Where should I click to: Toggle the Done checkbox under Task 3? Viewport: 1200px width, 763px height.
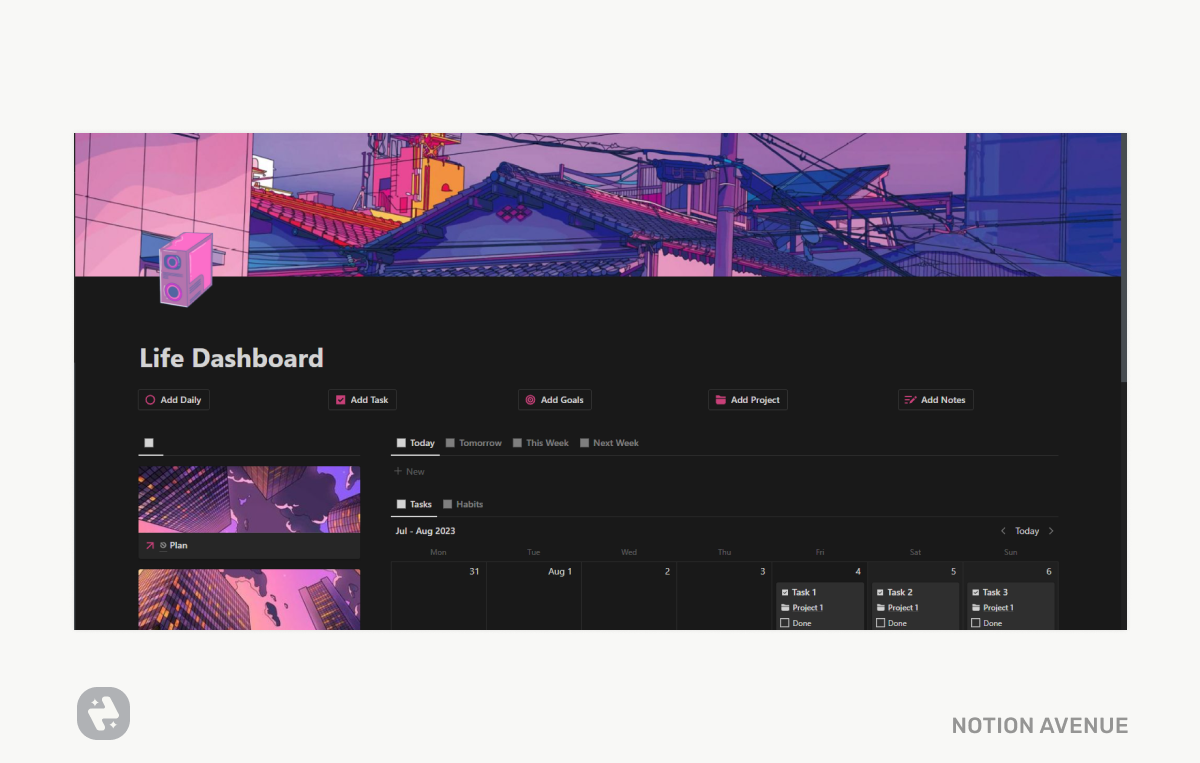click(x=977, y=622)
